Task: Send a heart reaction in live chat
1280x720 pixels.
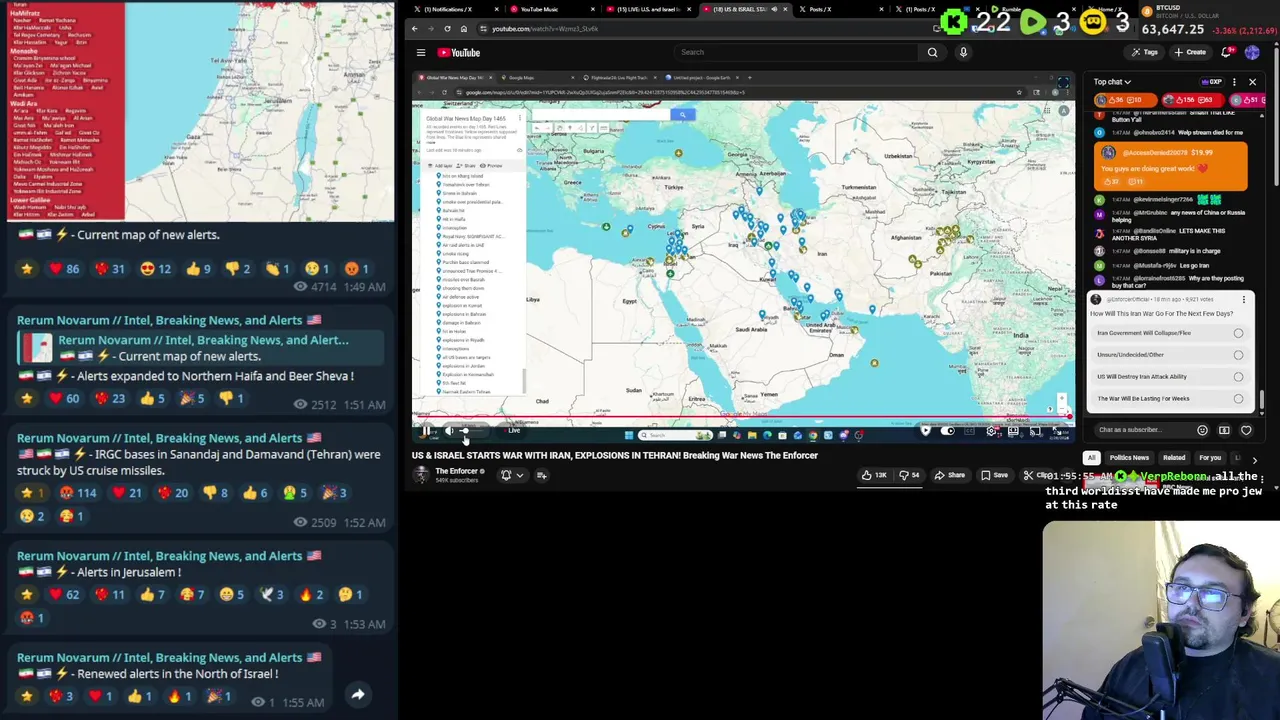Action: tap(1246, 430)
